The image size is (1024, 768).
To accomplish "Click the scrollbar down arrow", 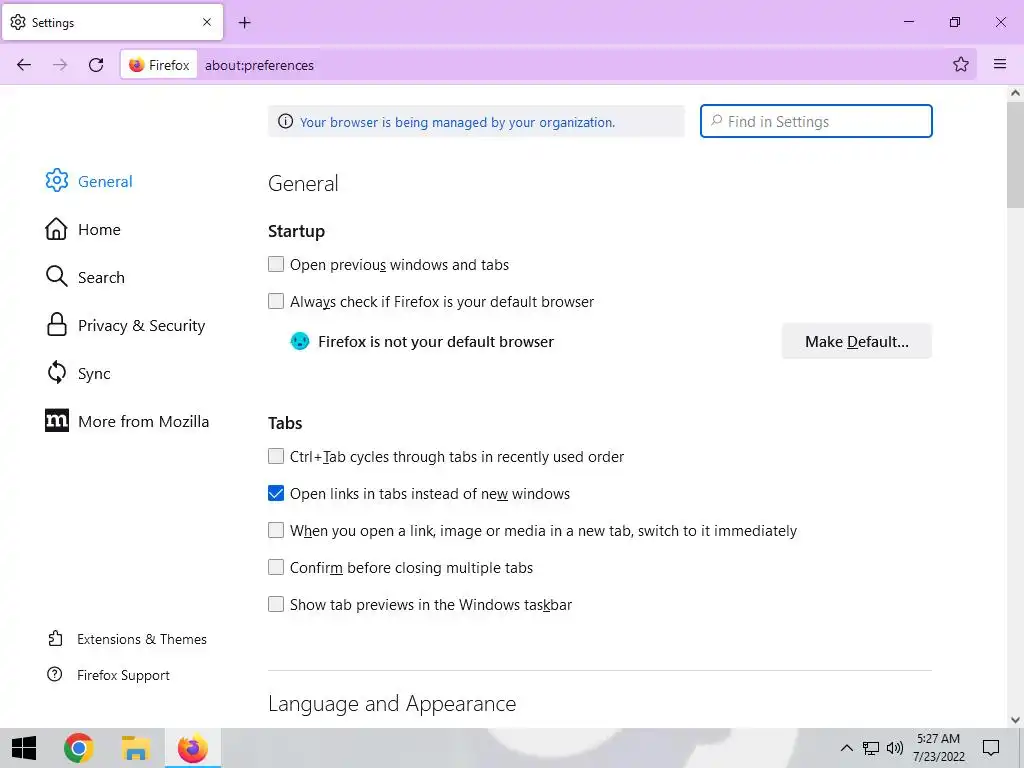I will [x=1015, y=720].
